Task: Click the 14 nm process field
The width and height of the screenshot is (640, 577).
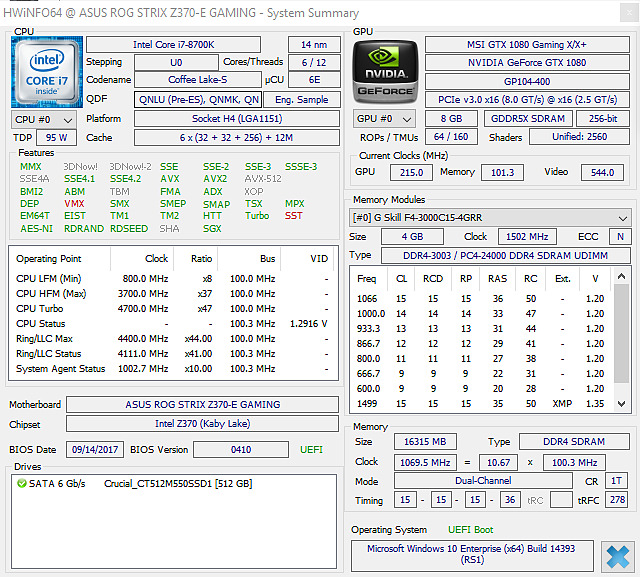Action: [314, 44]
